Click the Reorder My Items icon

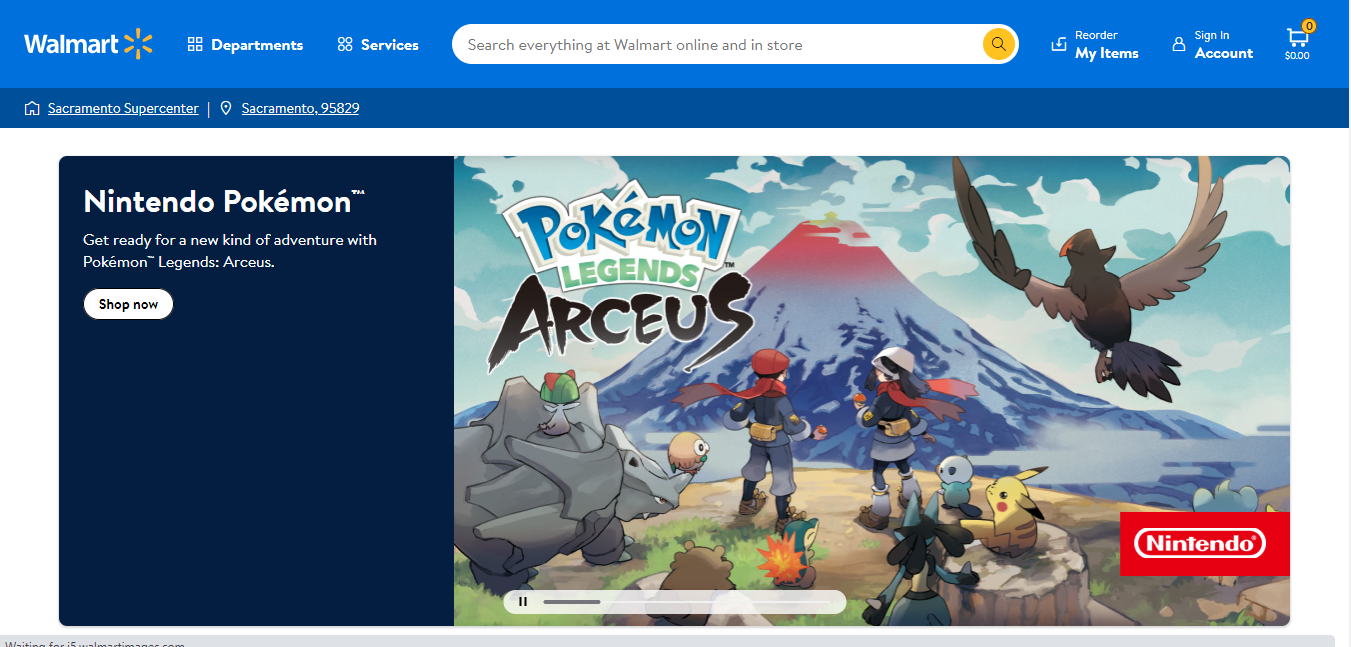(x=1059, y=45)
